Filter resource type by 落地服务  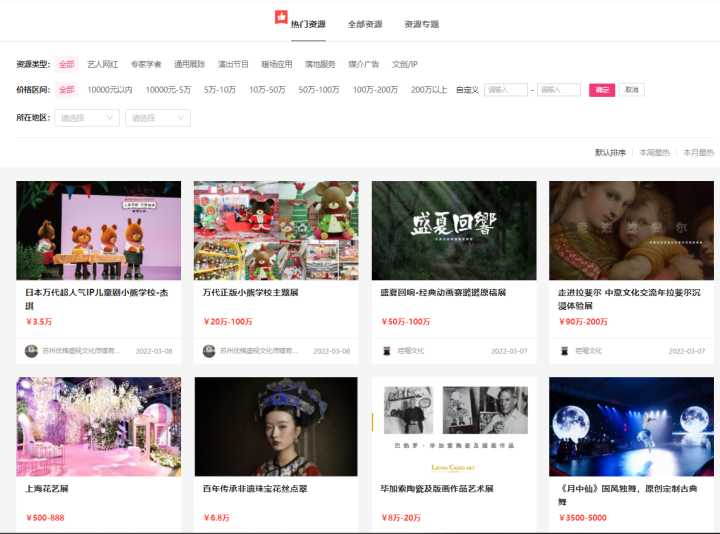tap(320, 64)
